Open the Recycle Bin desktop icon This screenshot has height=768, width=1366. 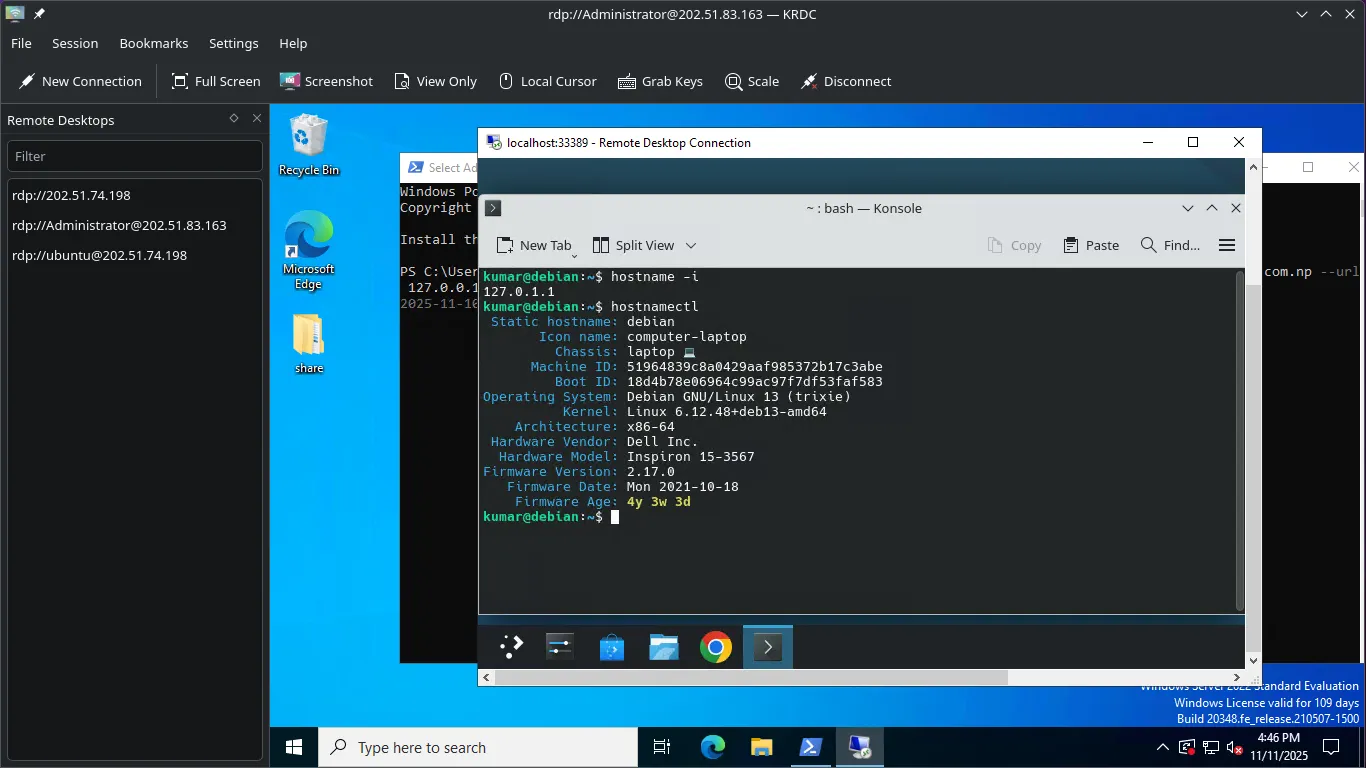[308, 145]
